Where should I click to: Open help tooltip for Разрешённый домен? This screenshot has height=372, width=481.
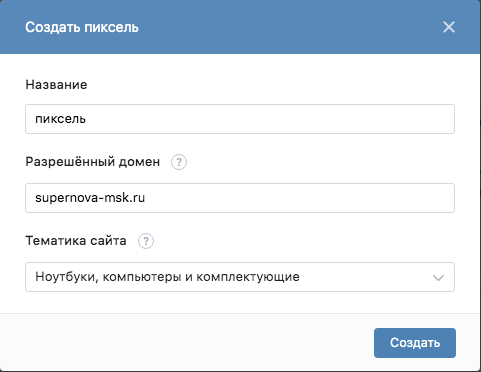pyautogui.click(x=179, y=162)
